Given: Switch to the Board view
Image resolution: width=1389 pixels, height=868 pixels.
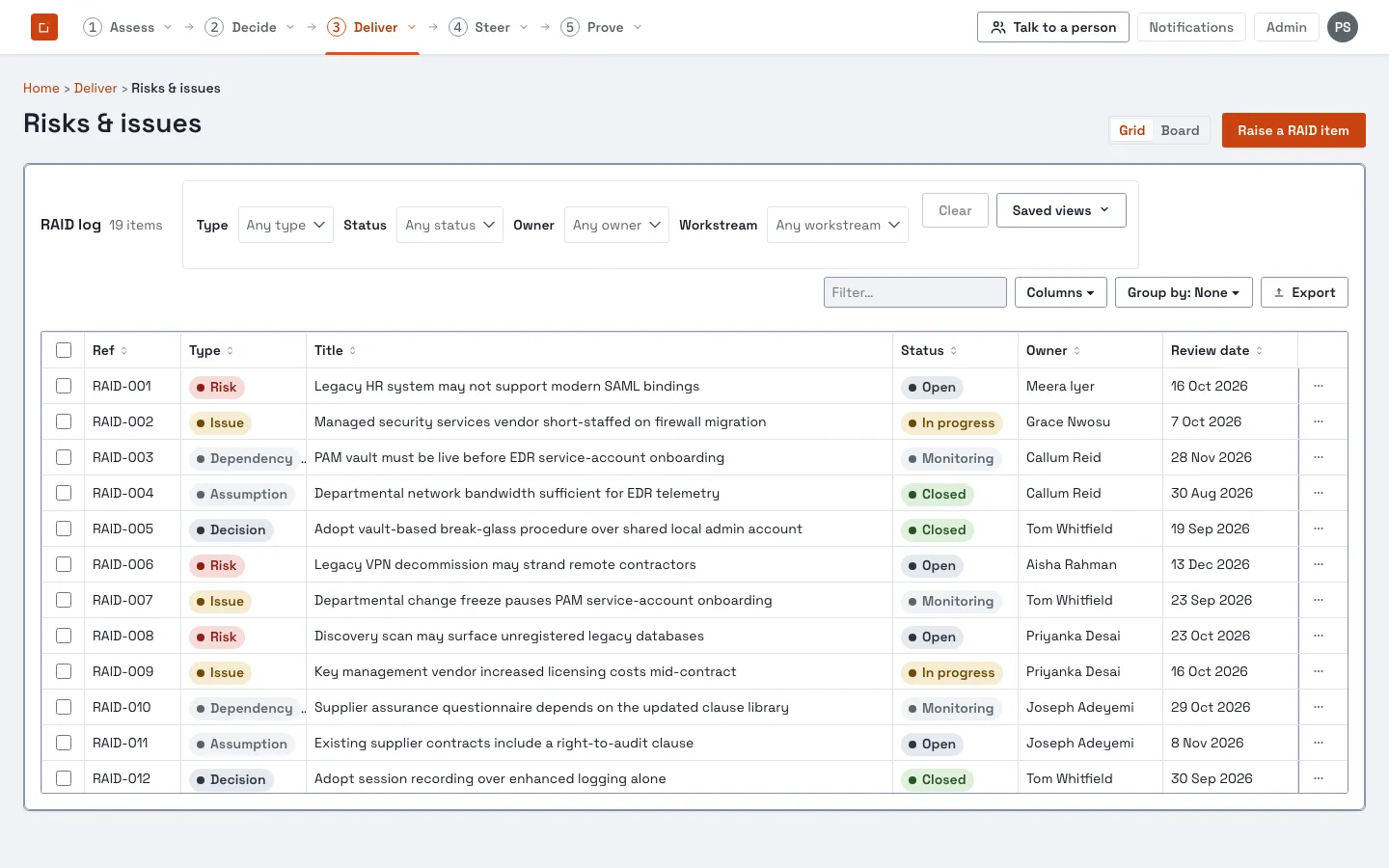Looking at the screenshot, I should [1180, 130].
